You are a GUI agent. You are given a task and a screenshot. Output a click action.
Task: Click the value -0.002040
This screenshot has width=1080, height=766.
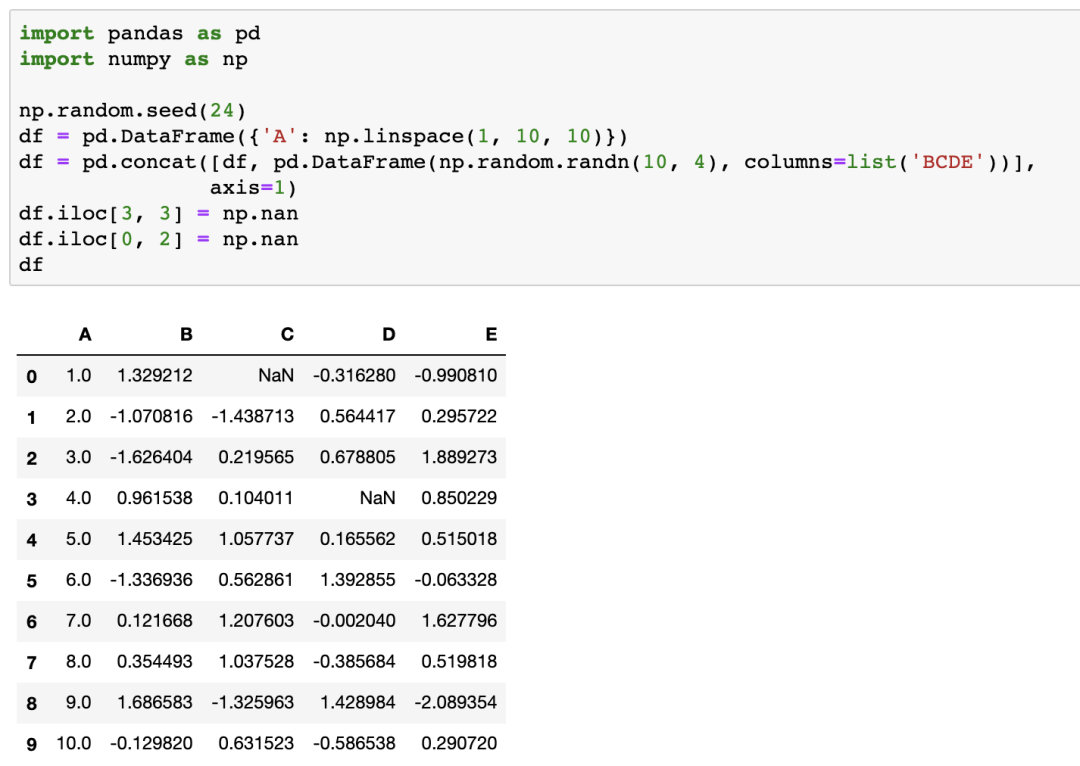[354, 621]
